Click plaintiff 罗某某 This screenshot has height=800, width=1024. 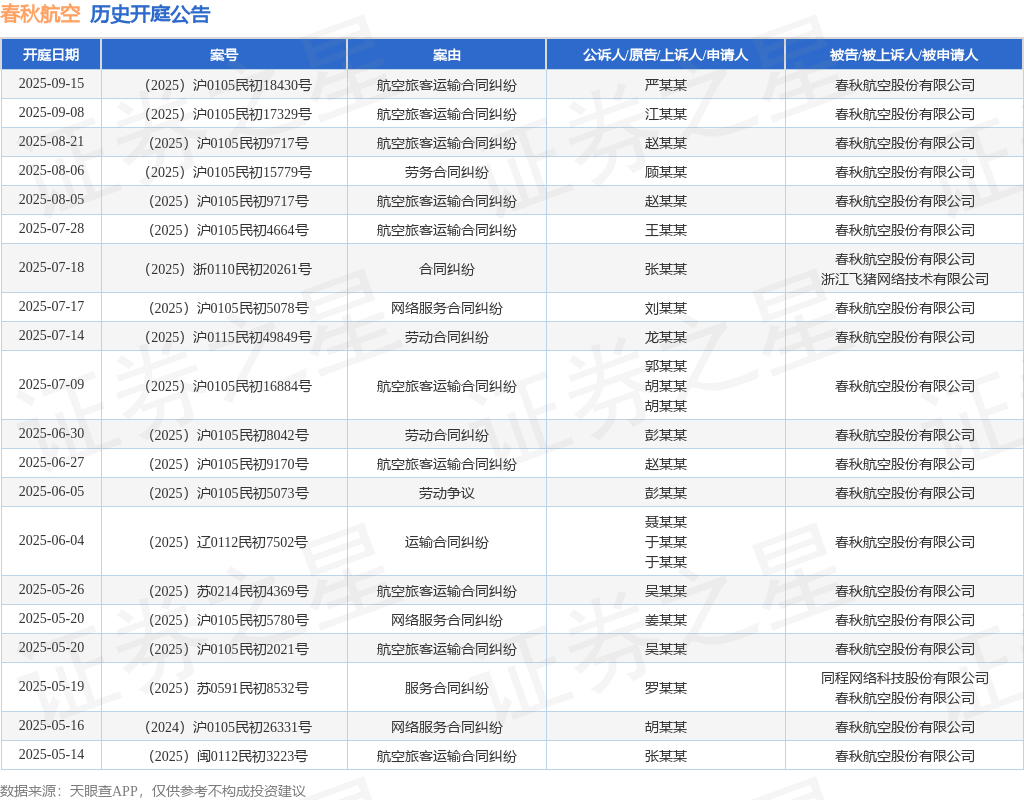pyautogui.click(x=665, y=688)
